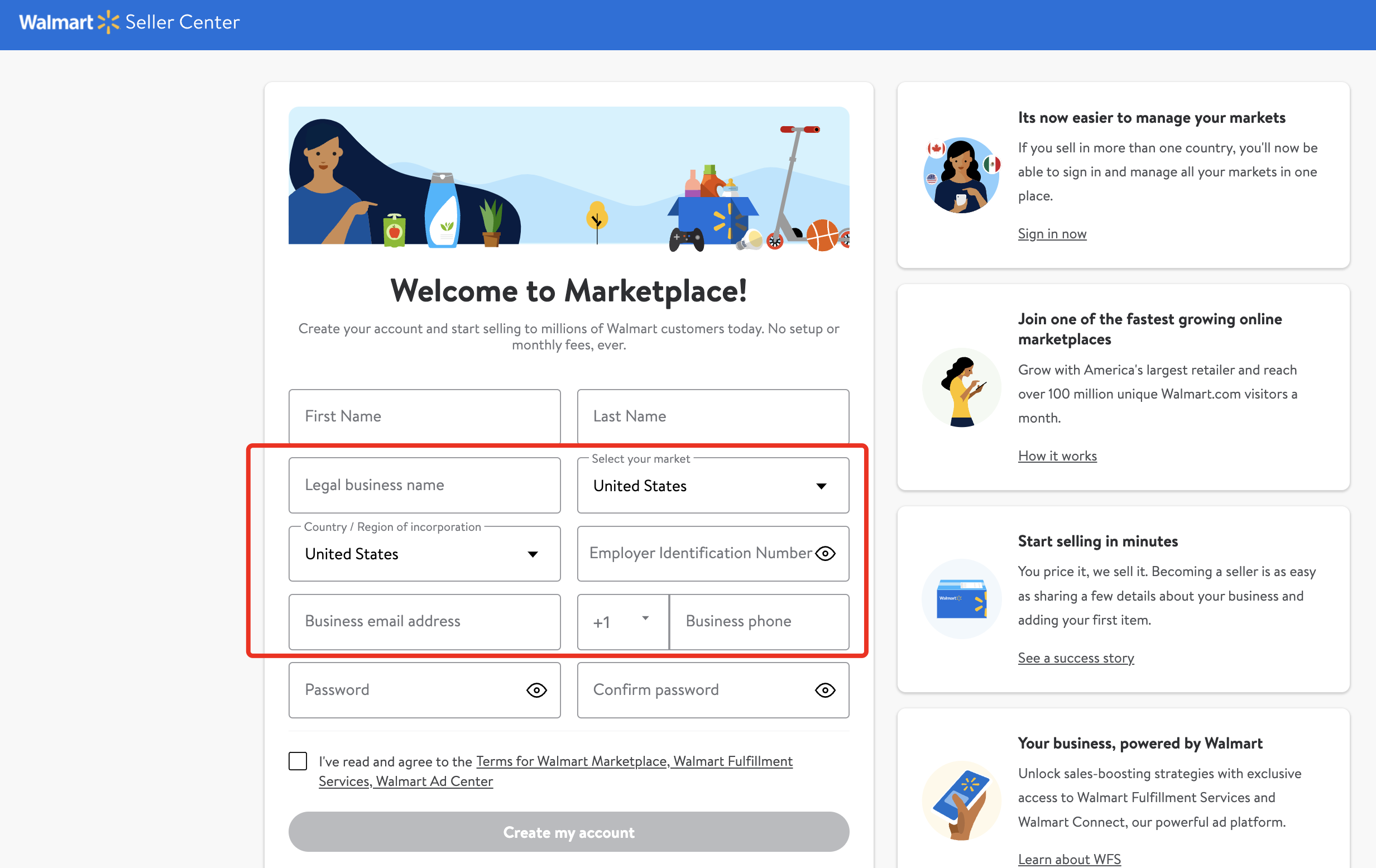Viewport: 1376px width, 868px height.
Task: Open the Select your market dropdown
Action: pyautogui.click(x=713, y=486)
